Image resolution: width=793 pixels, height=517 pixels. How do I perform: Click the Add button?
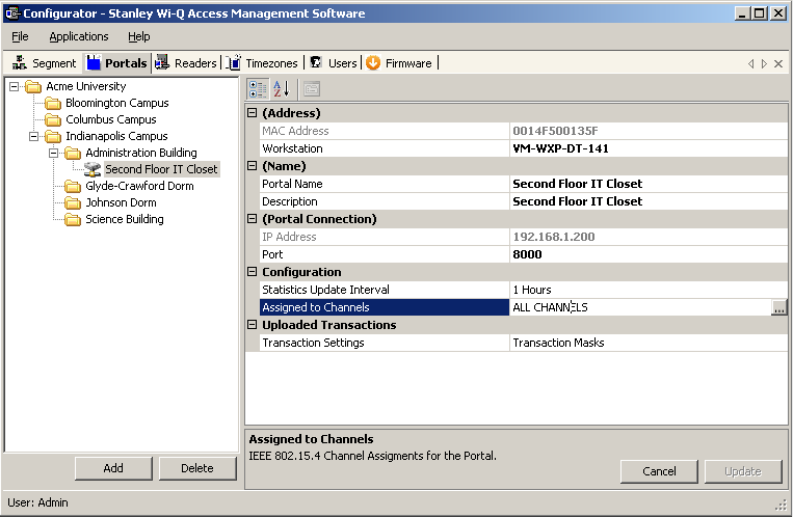coord(113,468)
